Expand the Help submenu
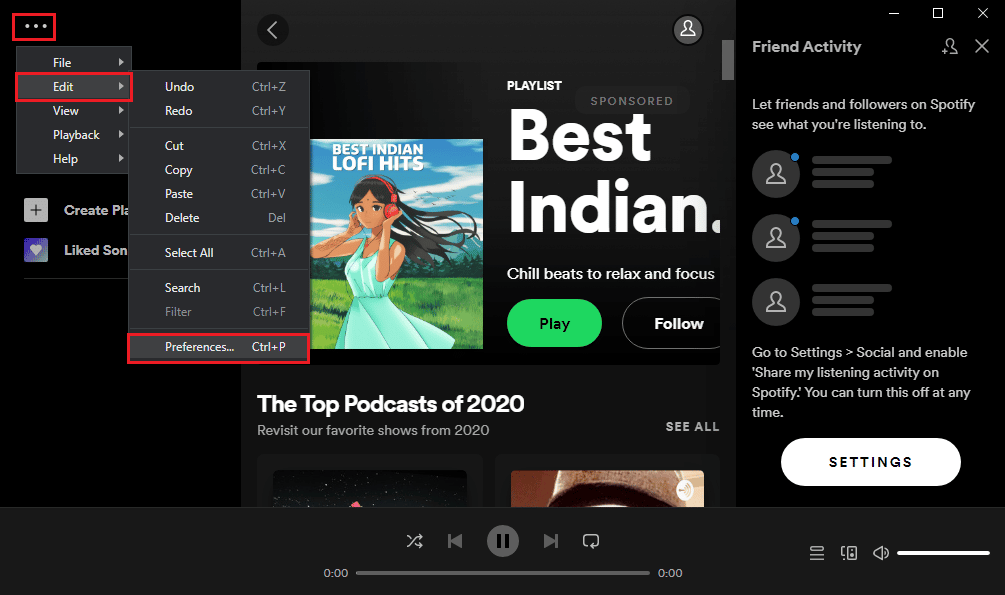Viewport: 1005px width, 595px height. (74, 158)
